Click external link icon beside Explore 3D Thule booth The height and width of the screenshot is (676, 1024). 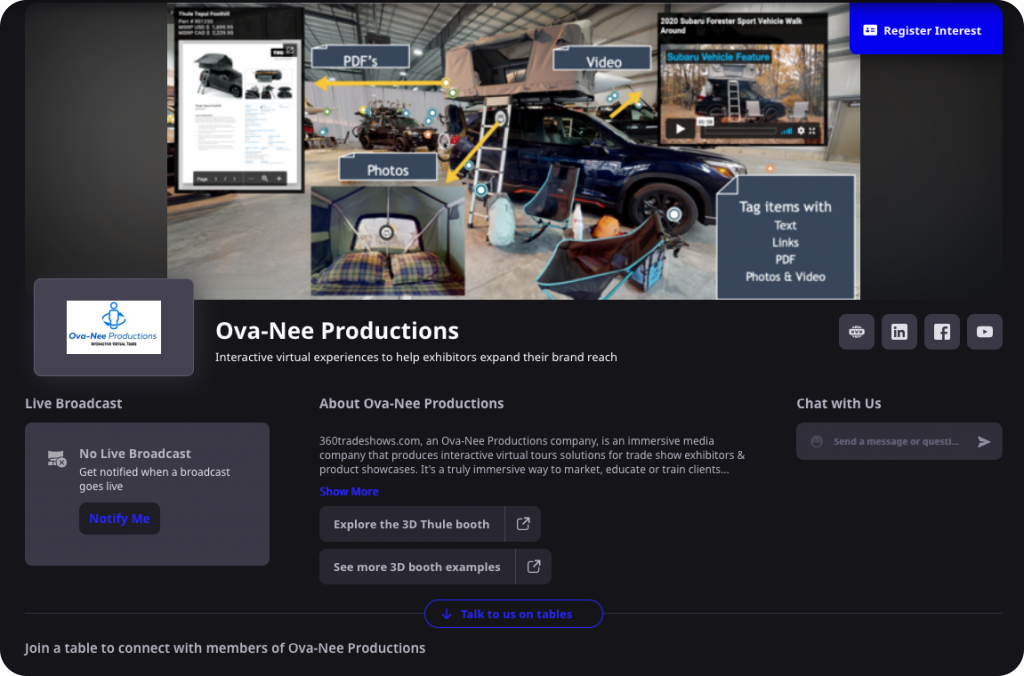523,524
